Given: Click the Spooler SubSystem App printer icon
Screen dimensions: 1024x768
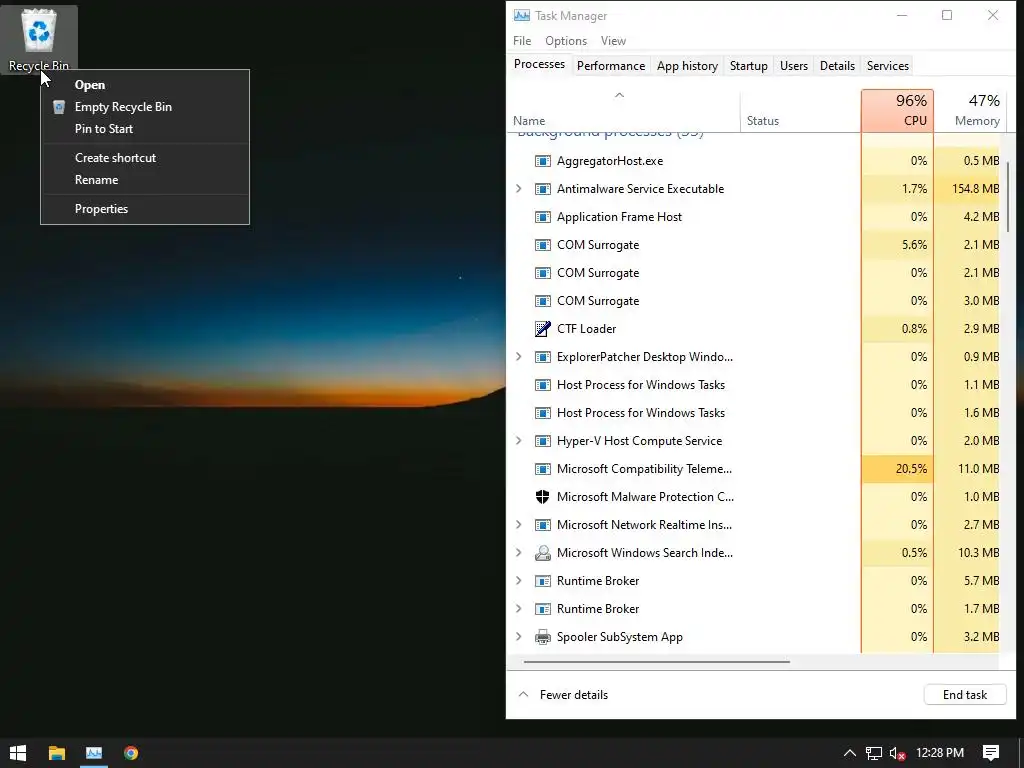Looking at the screenshot, I should click(543, 637).
